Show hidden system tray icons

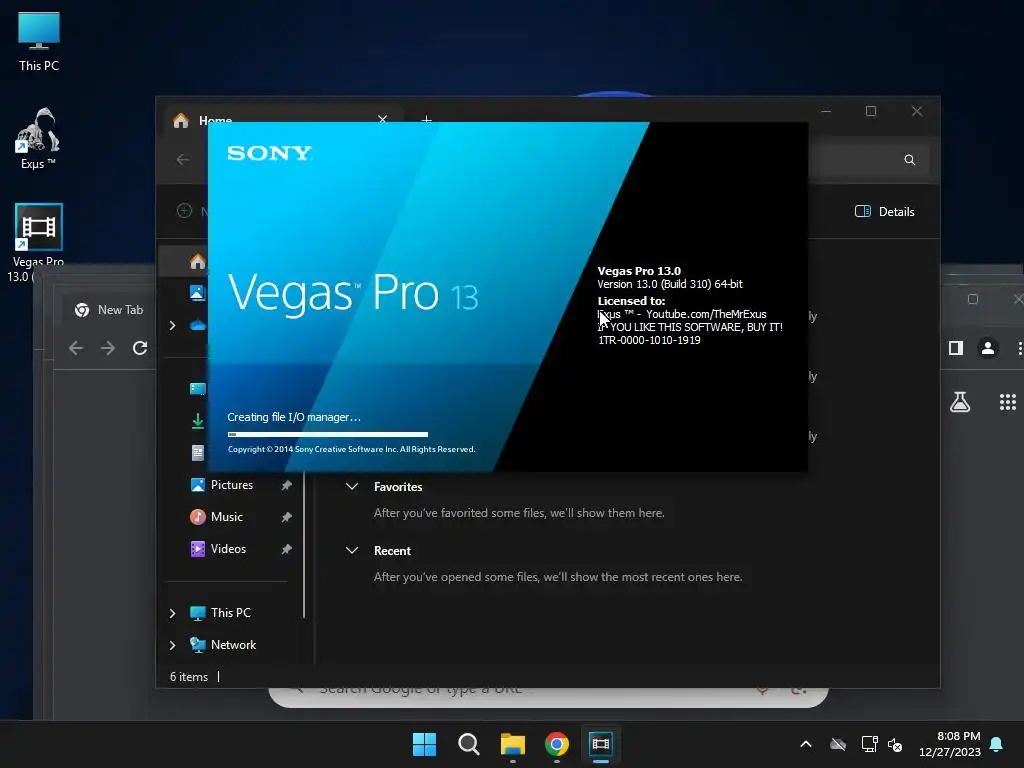coord(806,744)
